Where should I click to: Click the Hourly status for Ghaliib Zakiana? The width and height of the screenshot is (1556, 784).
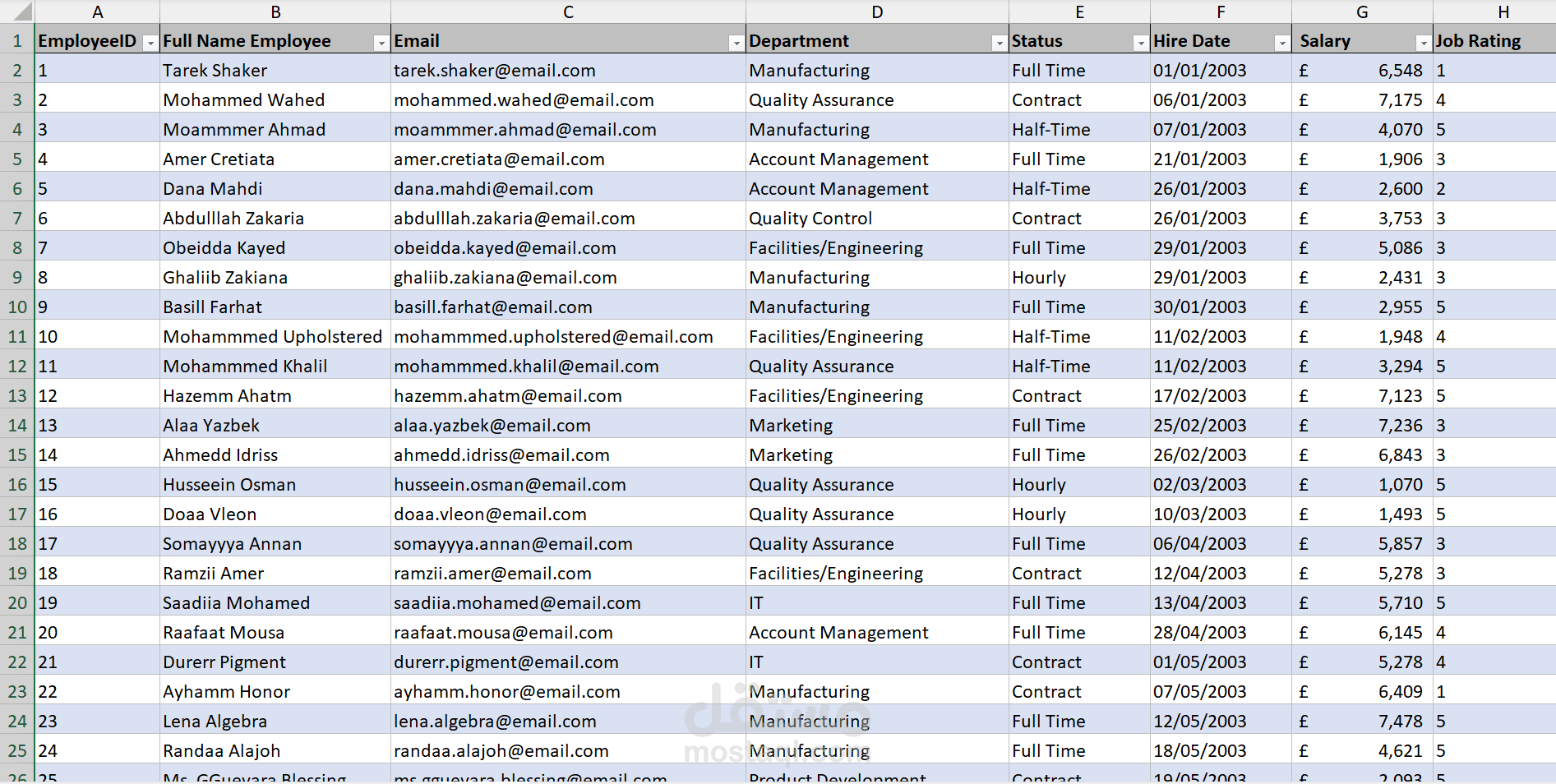(1079, 277)
